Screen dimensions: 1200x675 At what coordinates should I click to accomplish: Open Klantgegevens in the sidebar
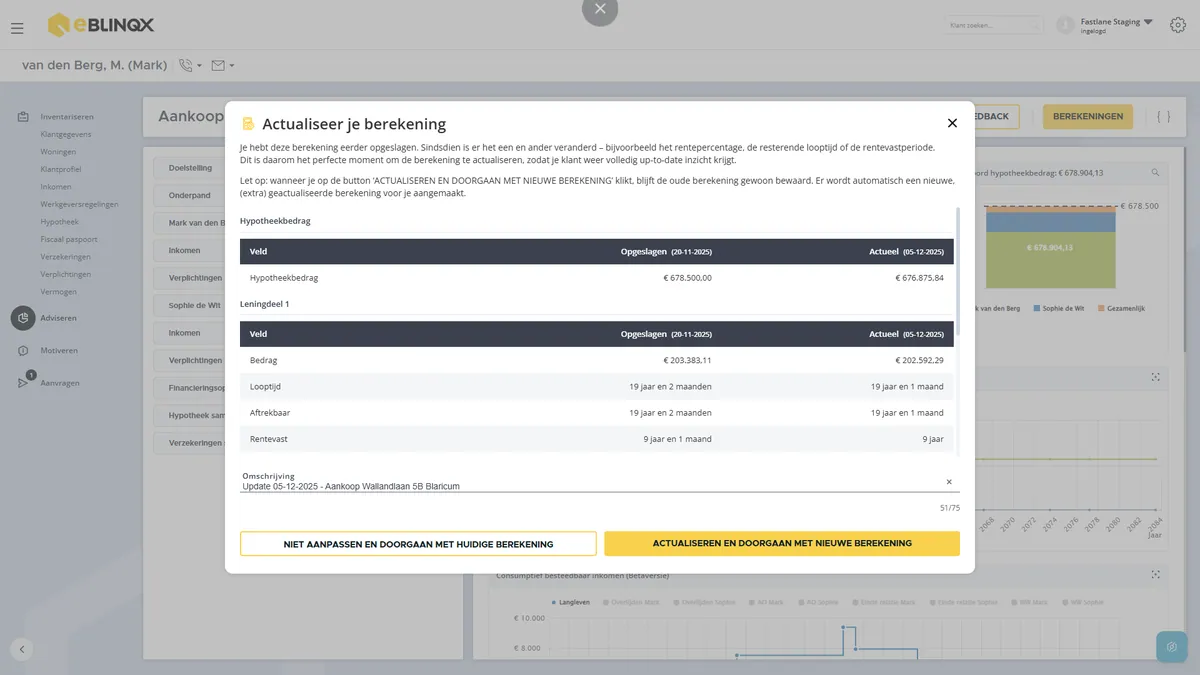click(66, 134)
